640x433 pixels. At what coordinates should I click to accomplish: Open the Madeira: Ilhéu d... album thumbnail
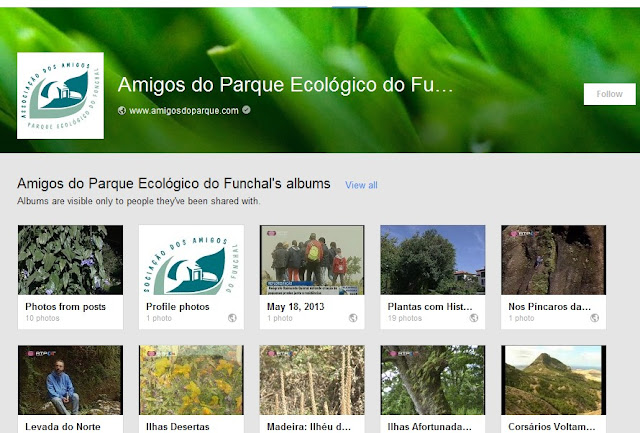pos(312,380)
